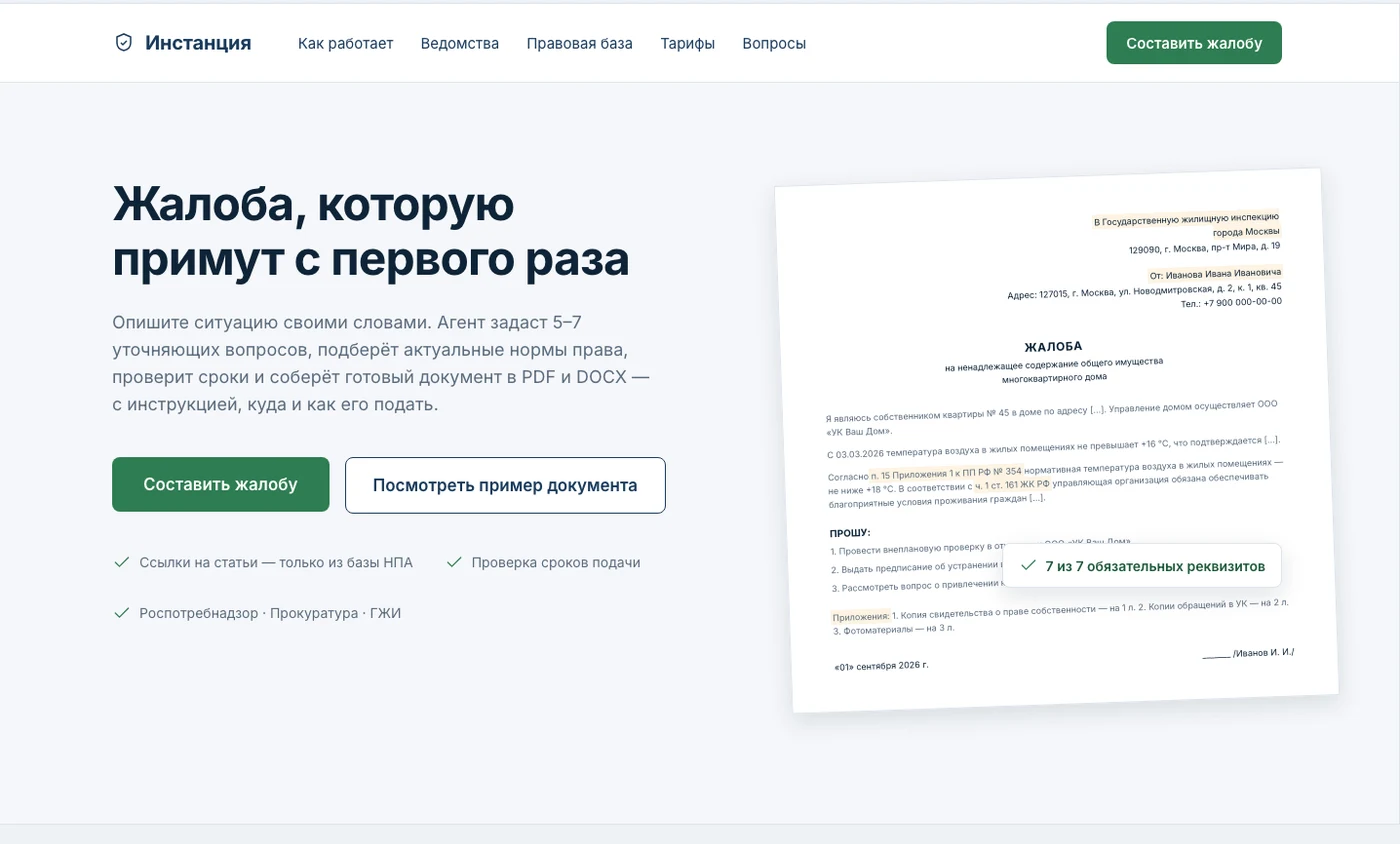The width and height of the screenshot is (1400, 844).
Task: Click the shield logo icon beside Инстанция
Action: click(124, 43)
